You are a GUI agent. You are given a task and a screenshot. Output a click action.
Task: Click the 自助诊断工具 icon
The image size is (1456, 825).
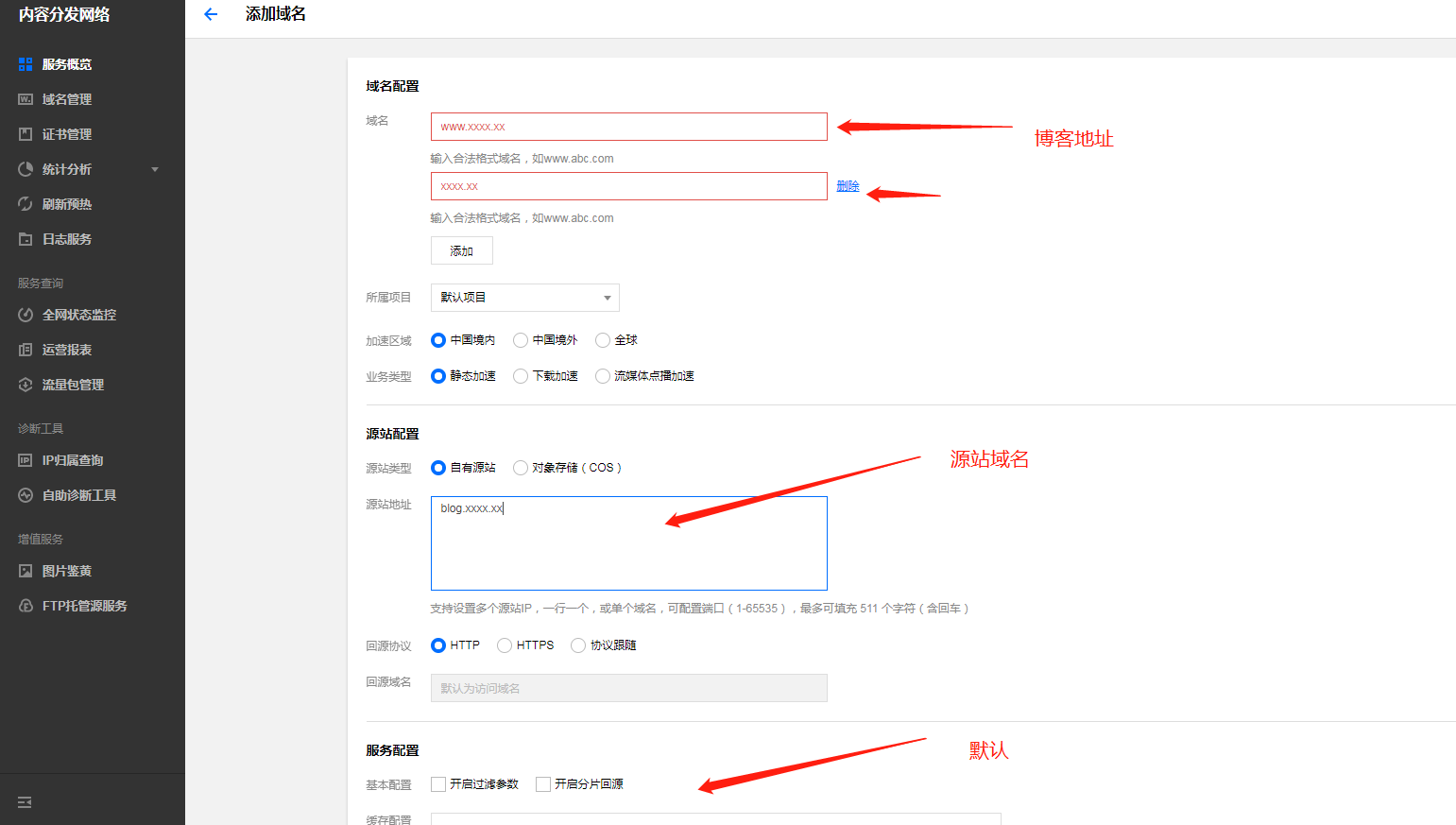pos(26,495)
